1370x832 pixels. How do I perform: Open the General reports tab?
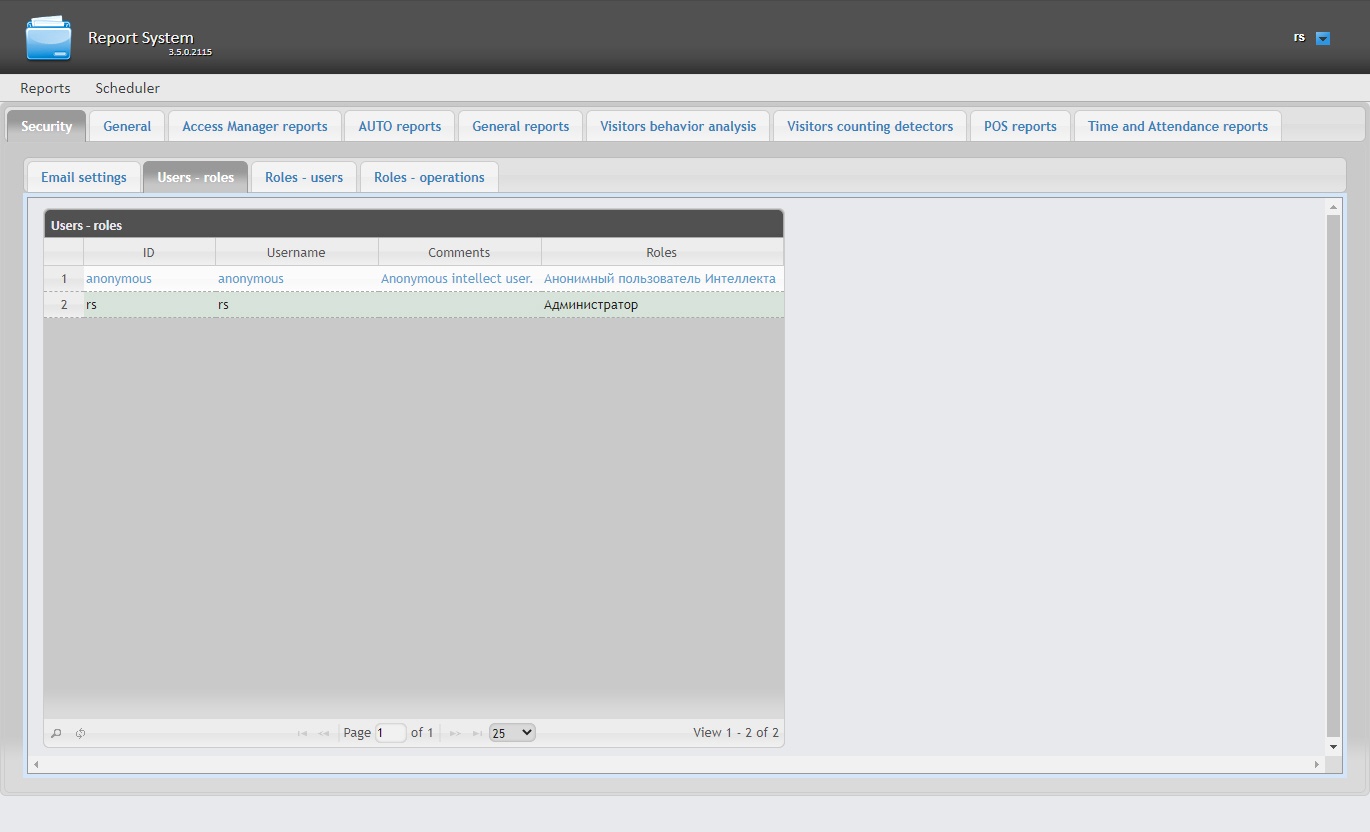pyautogui.click(x=521, y=126)
